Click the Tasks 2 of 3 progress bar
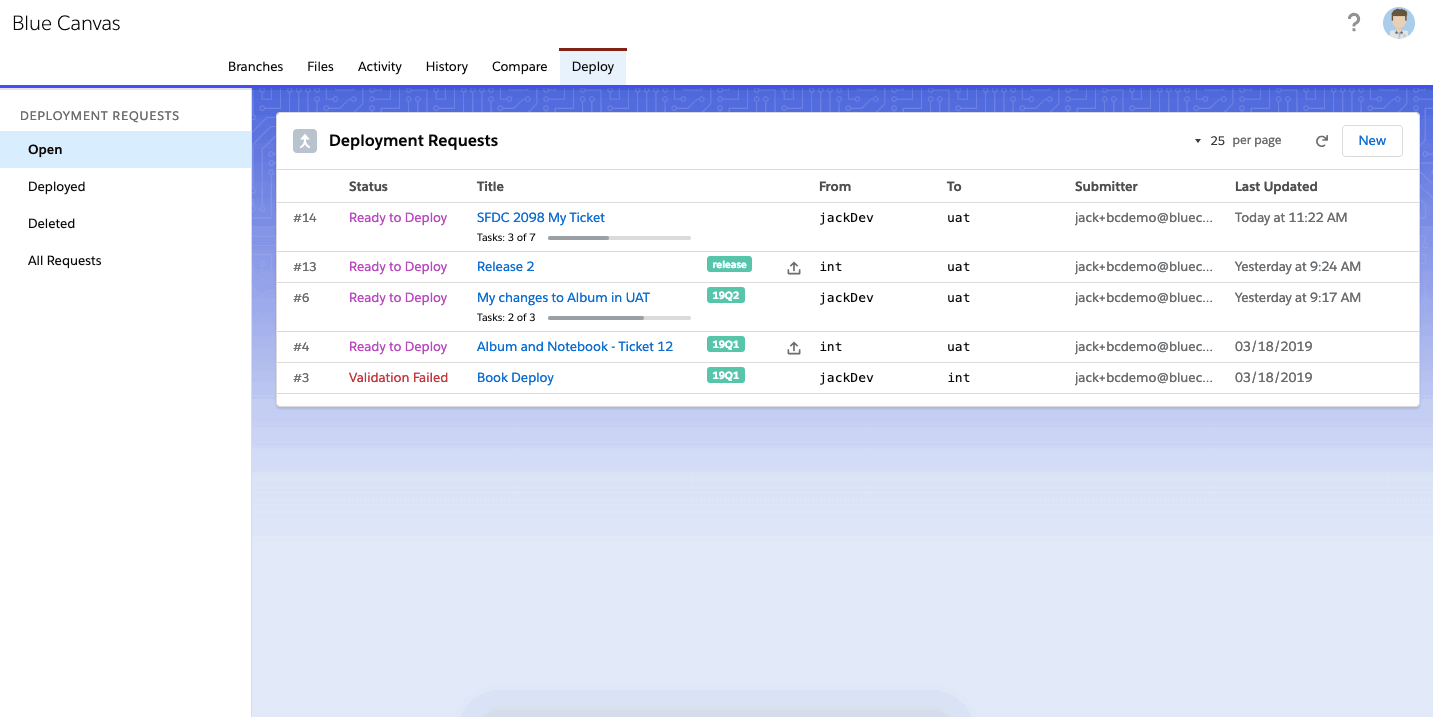 [619, 318]
